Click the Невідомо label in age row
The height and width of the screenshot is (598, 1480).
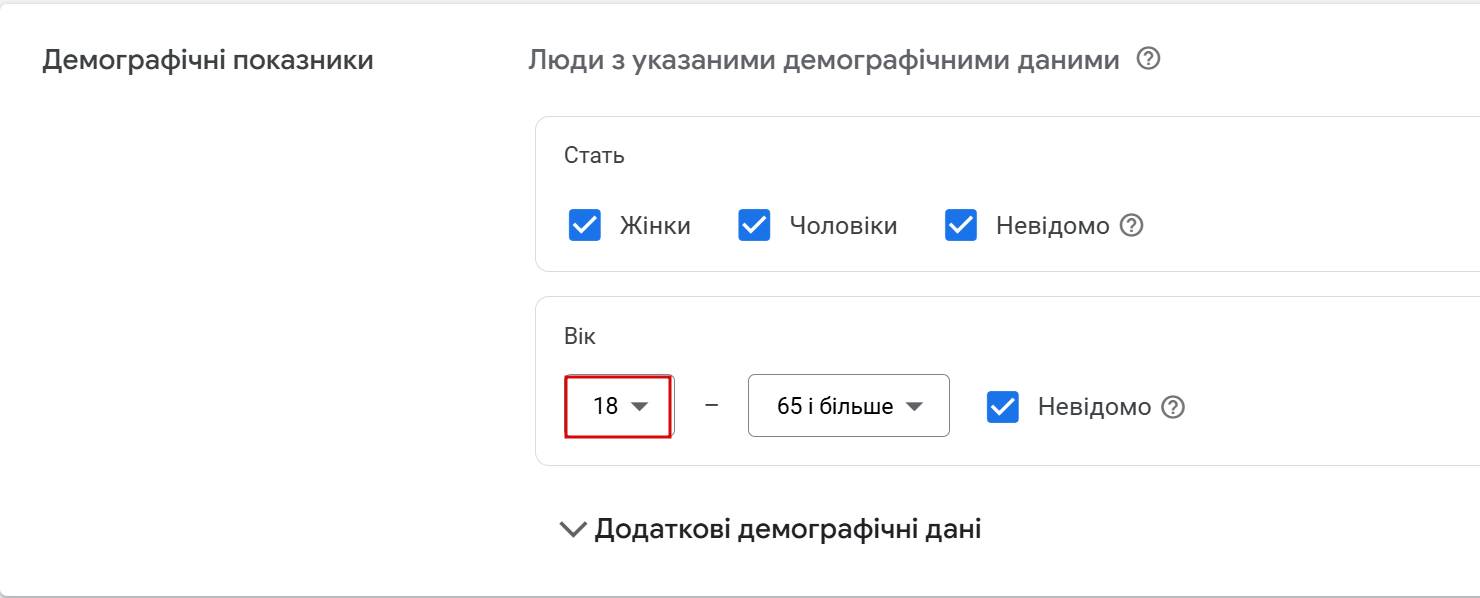click(1094, 407)
